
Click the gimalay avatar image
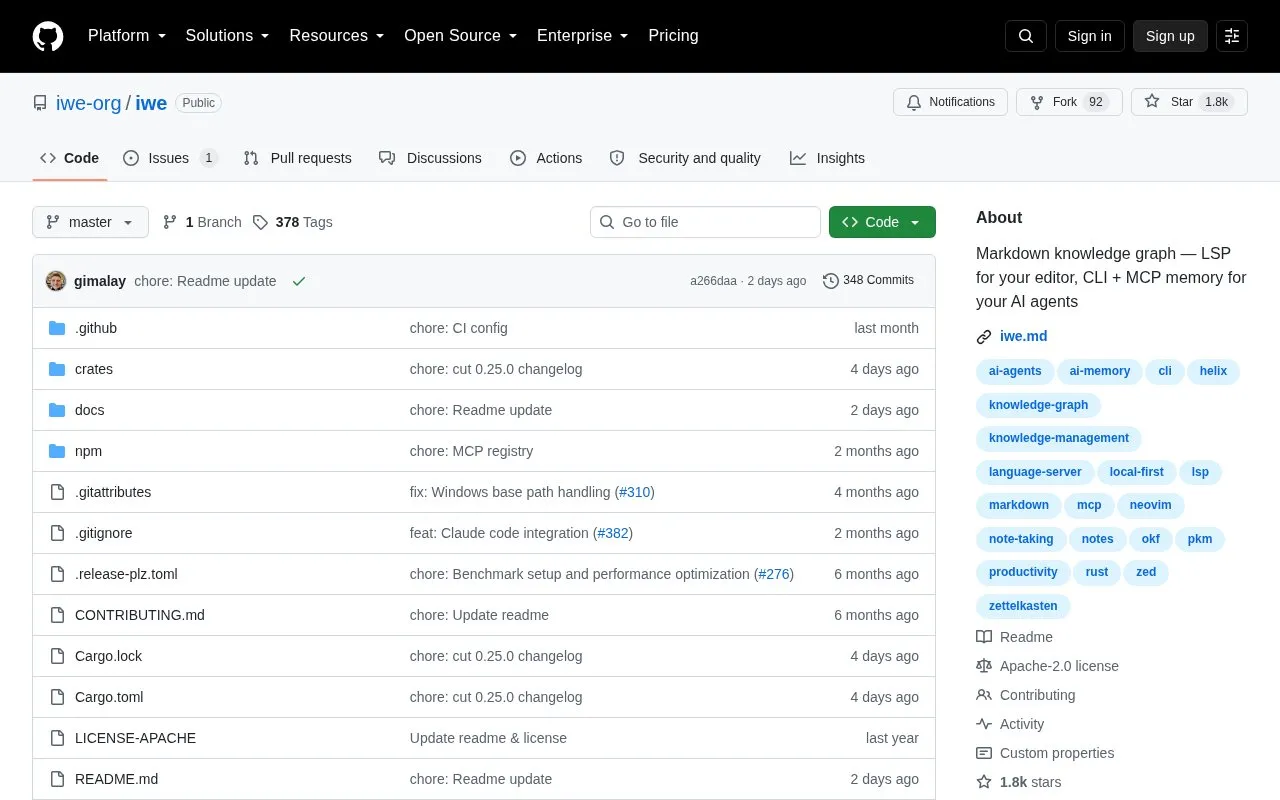click(56, 281)
